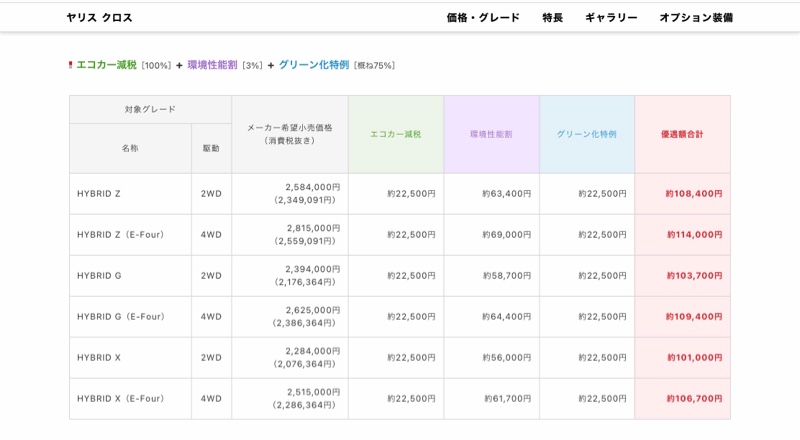
Task: Click the 約56,000円 環境性能割 value
Action: click(507, 357)
